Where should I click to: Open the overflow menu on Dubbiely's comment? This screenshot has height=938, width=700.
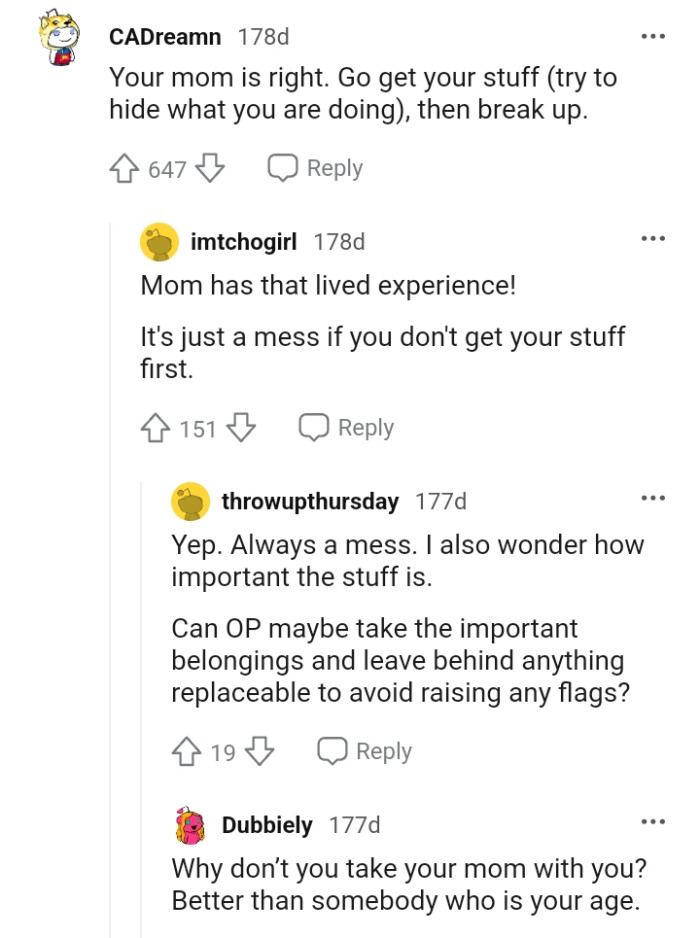652,820
